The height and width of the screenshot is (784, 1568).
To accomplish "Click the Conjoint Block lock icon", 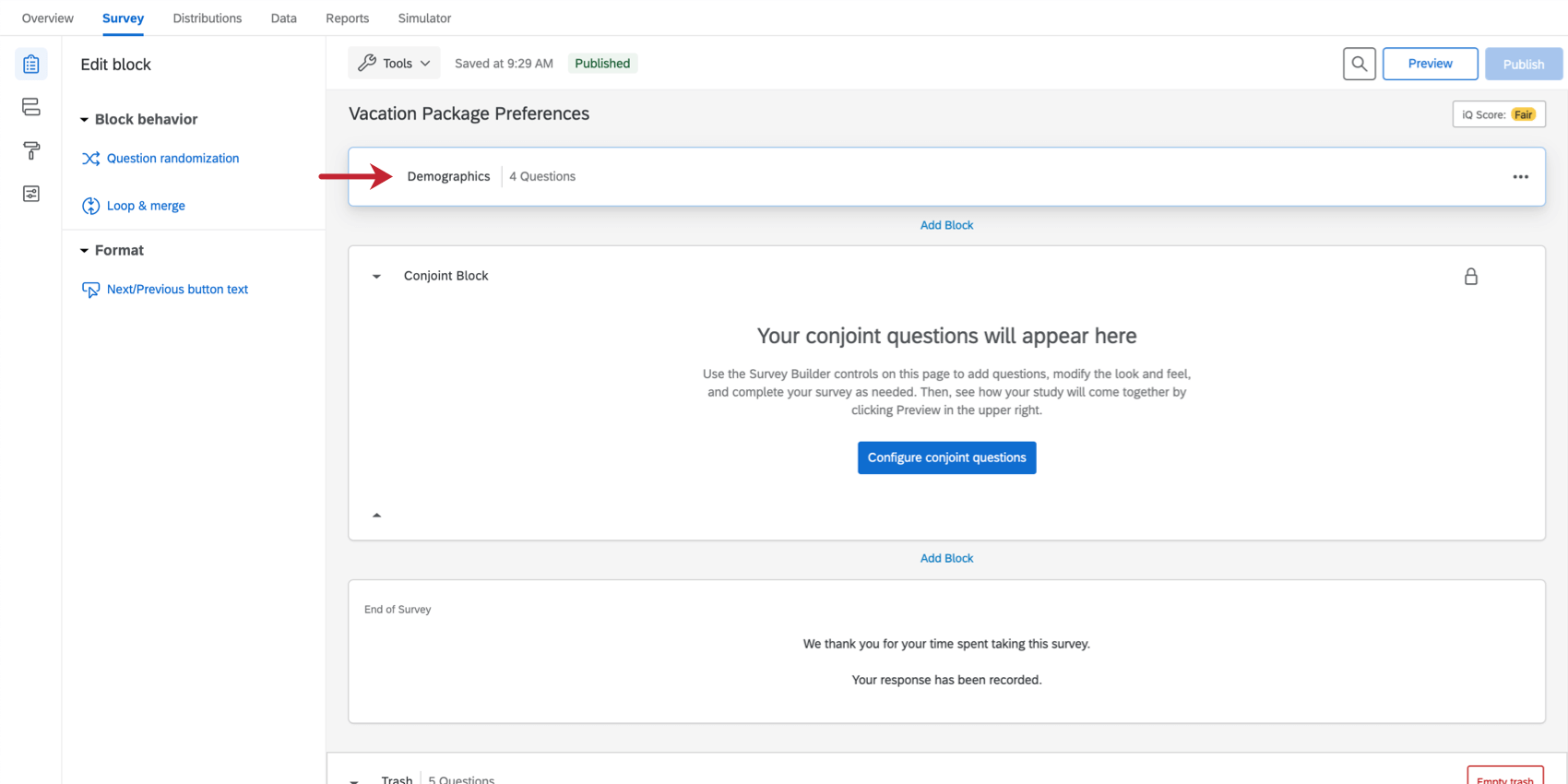I will pyautogui.click(x=1470, y=277).
